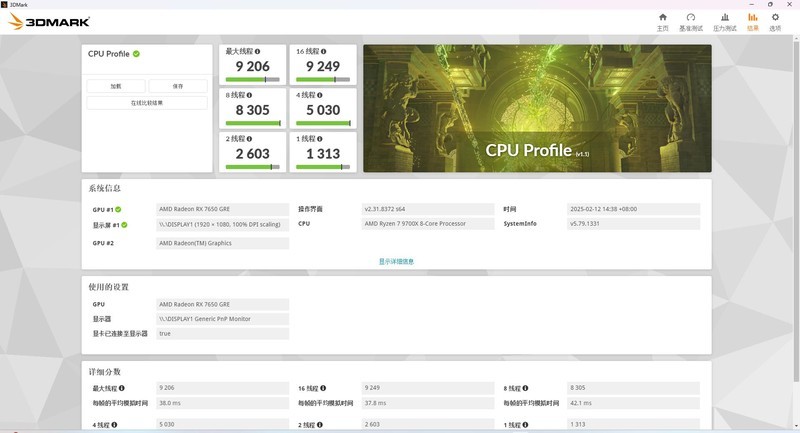Screen dimensions: 800x433
Task: Click the 37.8 ms average simulation time
Action: (x=428, y=403)
